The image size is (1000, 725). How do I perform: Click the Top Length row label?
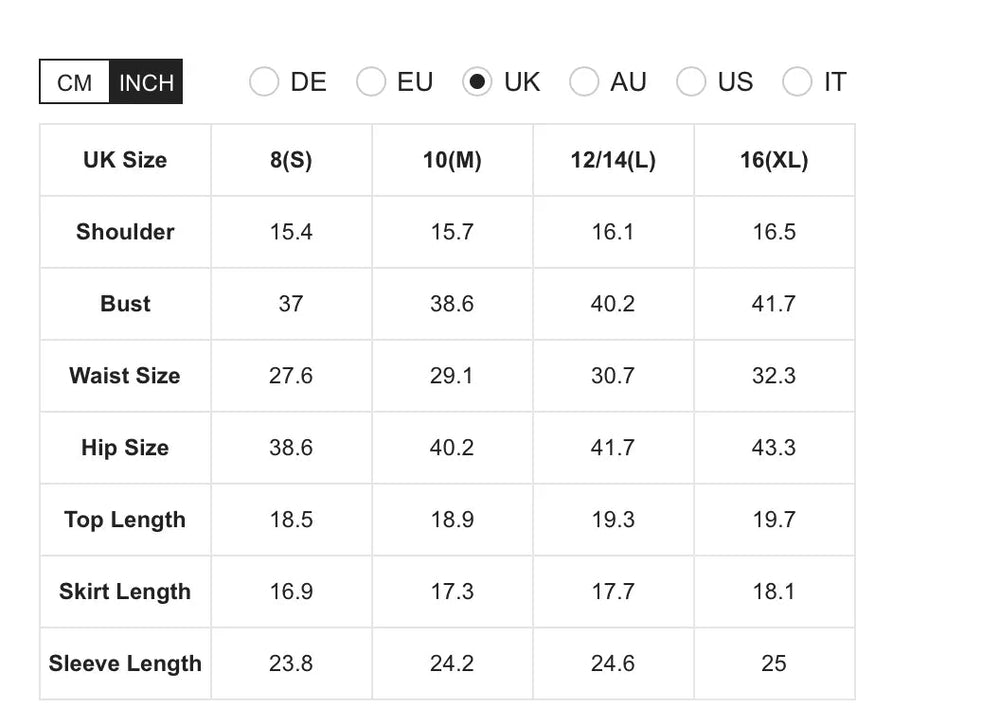click(124, 520)
